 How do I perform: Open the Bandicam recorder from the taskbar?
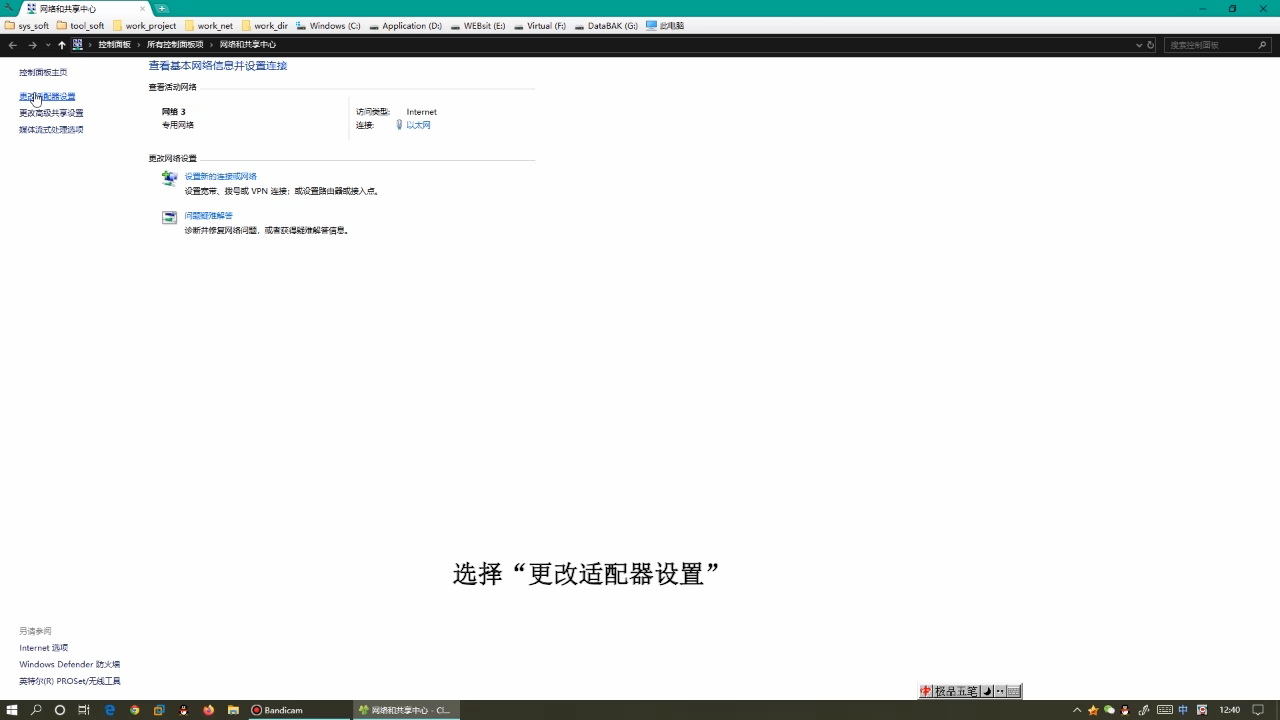278,710
